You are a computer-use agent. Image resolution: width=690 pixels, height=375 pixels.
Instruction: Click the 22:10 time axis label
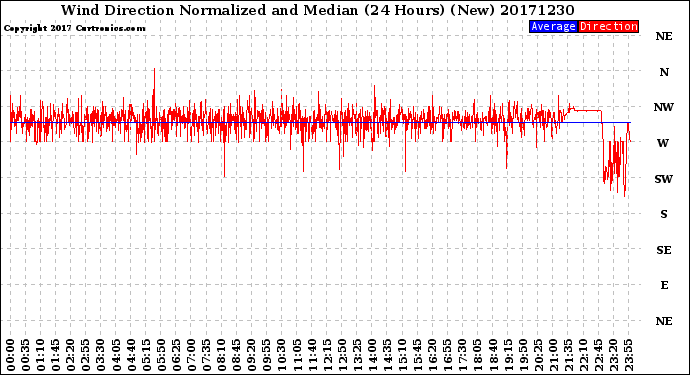pyautogui.click(x=583, y=355)
